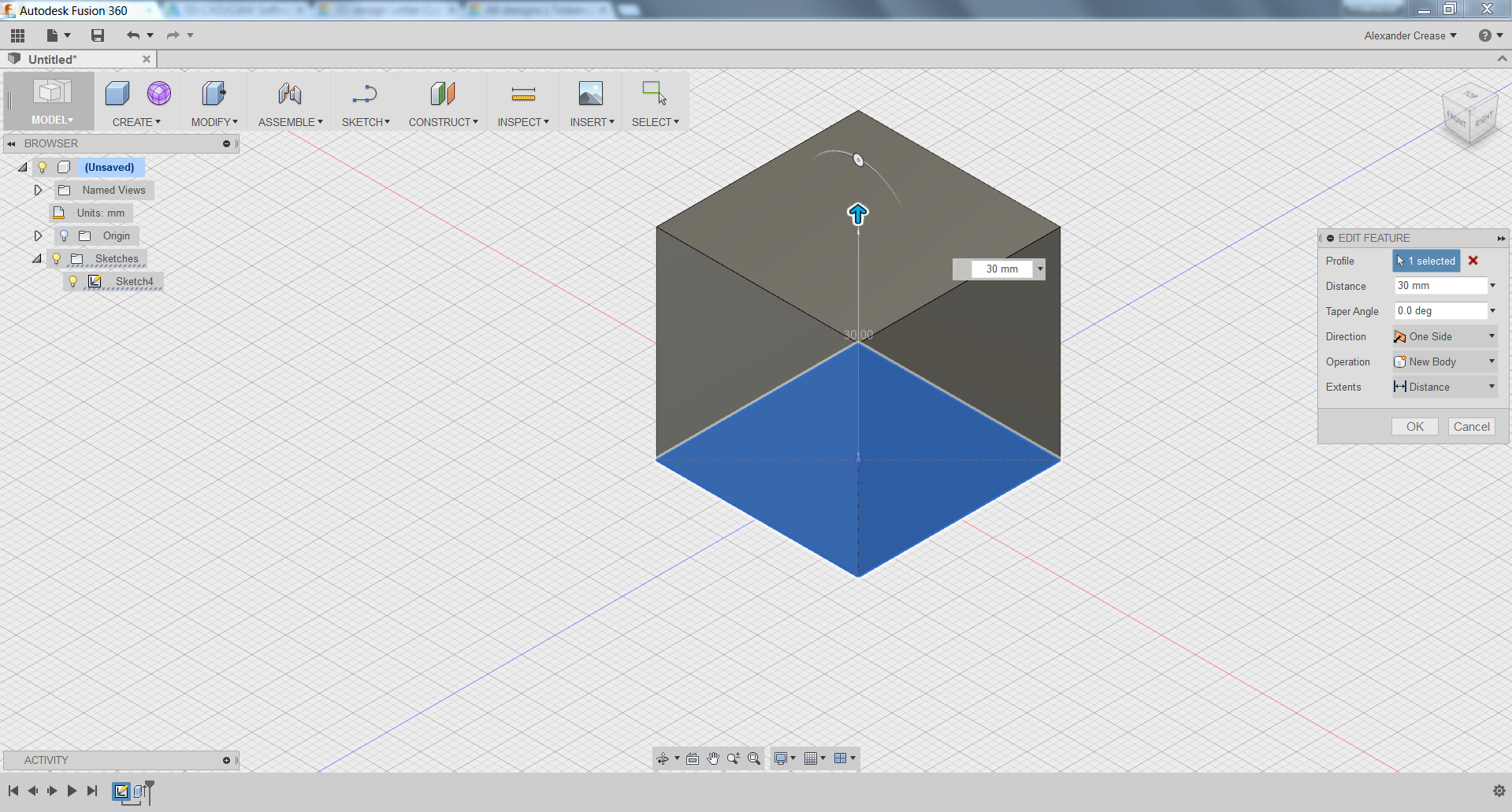Expand the Named Views tree item
Image resolution: width=1512 pixels, height=812 pixels.
(37, 190)
